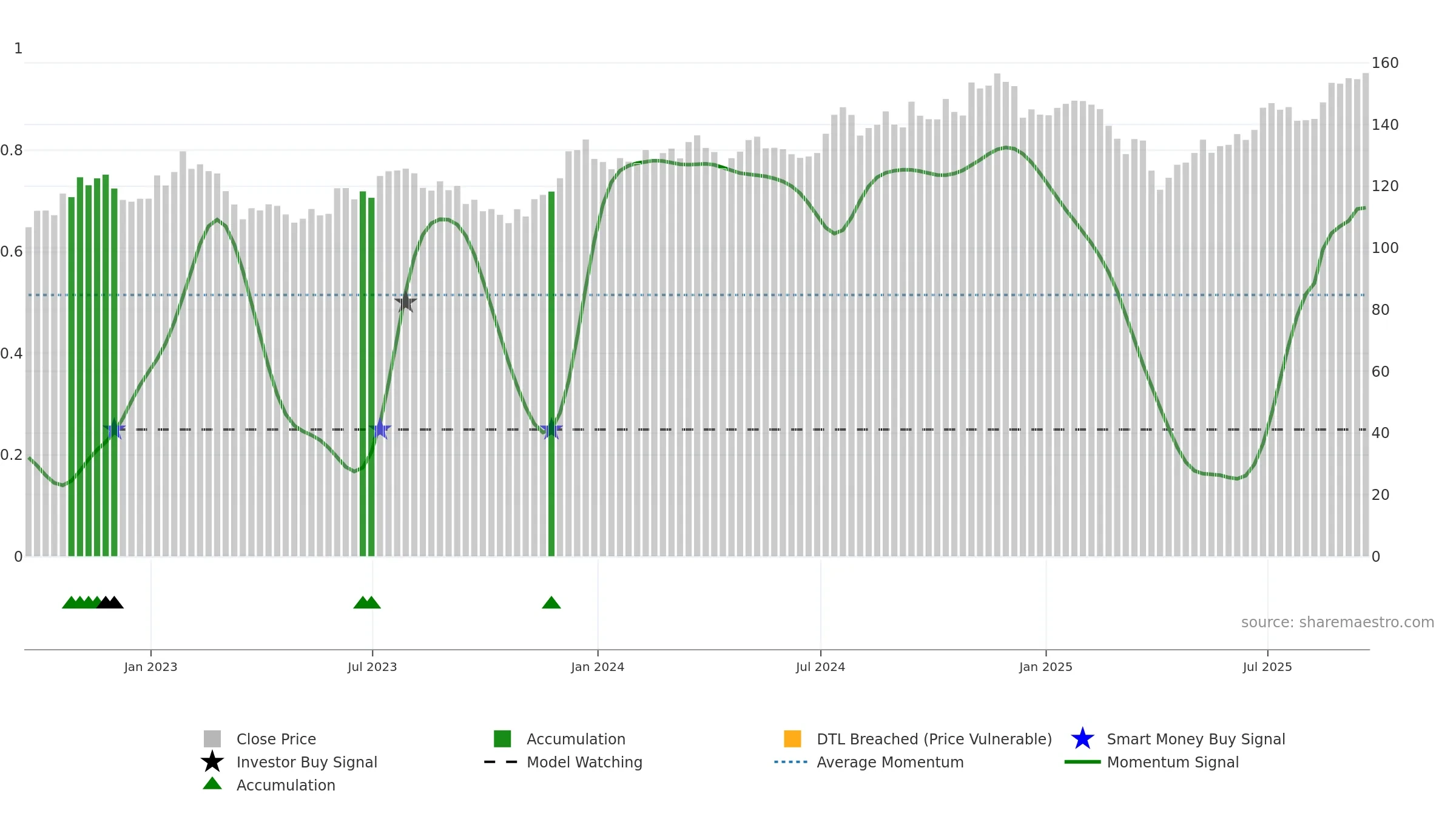Click the blue star marker near Jul 2023
The width and height of the screenshot is (1456, 819).
[380, 430]
